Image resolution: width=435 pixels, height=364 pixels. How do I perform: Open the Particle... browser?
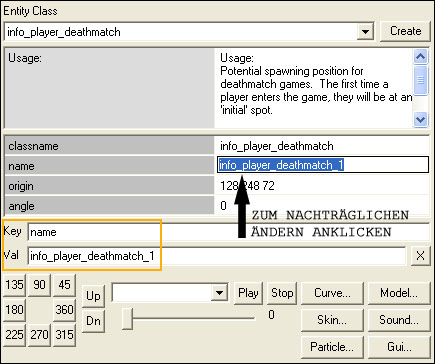coord(332,347)
